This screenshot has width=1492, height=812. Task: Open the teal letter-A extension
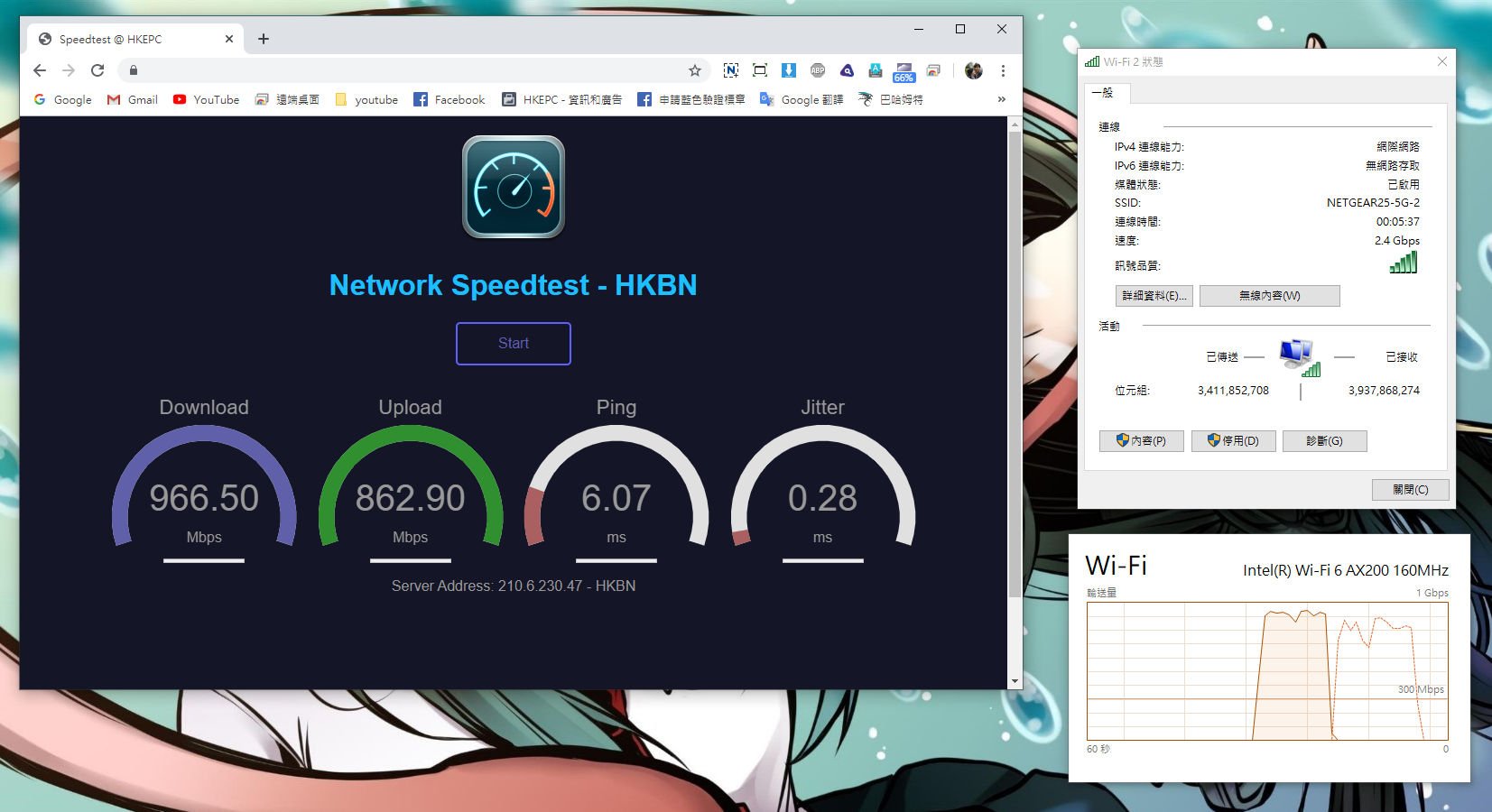[876, 70]
